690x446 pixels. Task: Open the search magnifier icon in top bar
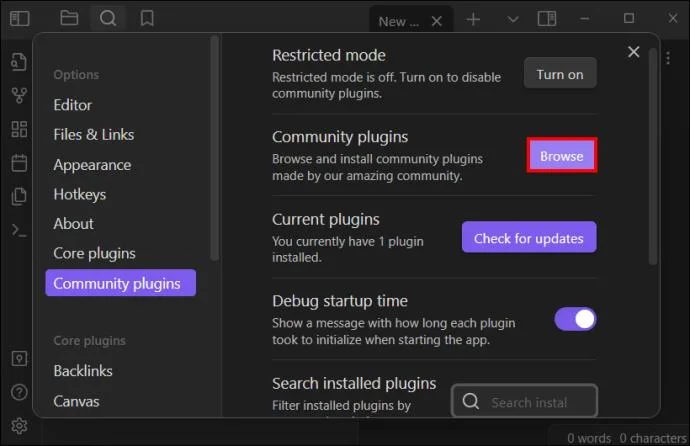108,18
